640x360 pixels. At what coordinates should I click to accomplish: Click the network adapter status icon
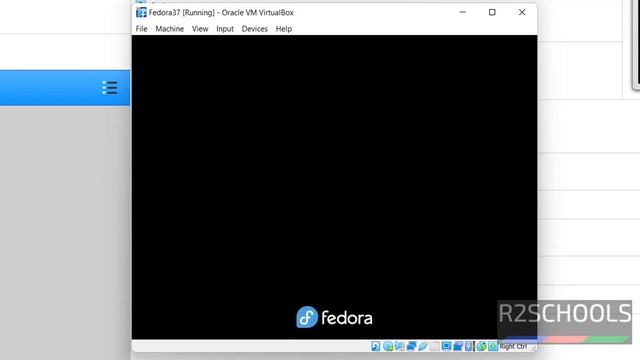pyautogui.click(x=411, y=346)
